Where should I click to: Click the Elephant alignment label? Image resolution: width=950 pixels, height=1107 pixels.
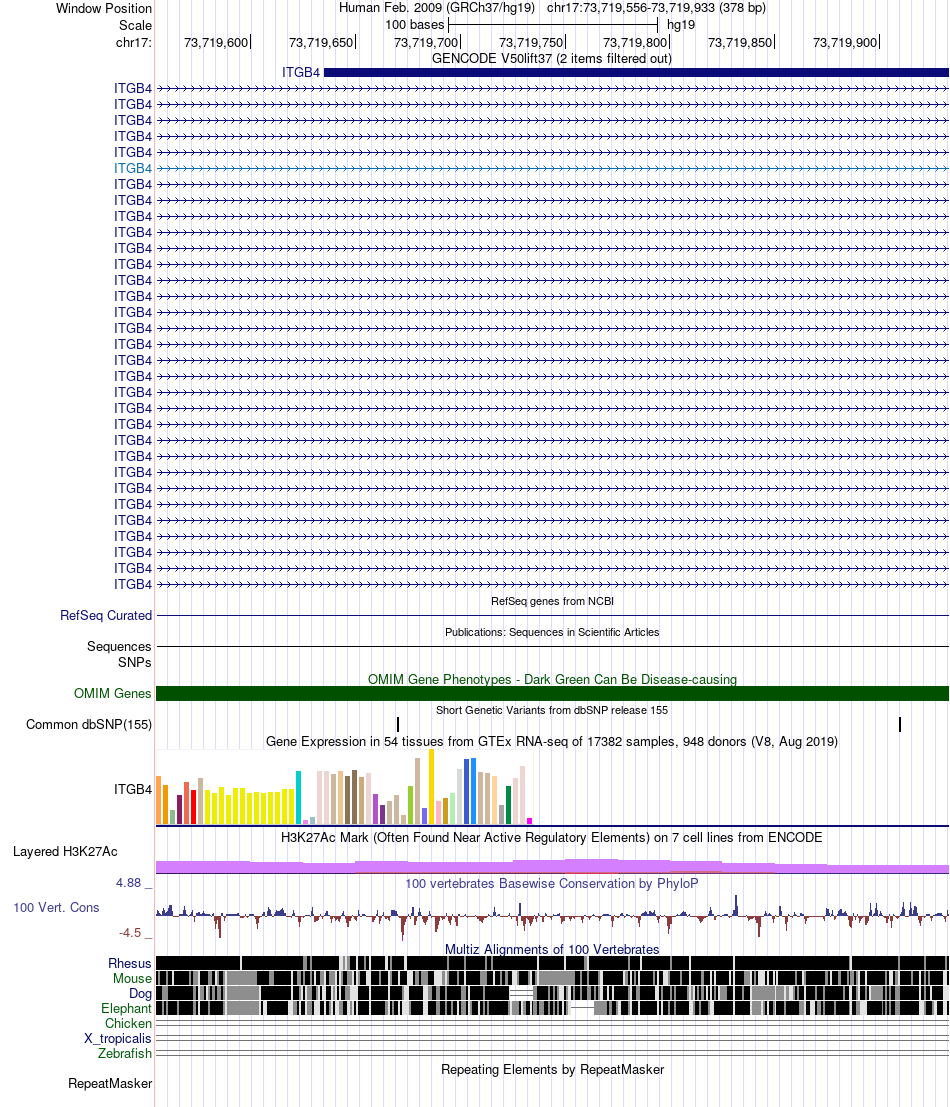coord(126,1009)
